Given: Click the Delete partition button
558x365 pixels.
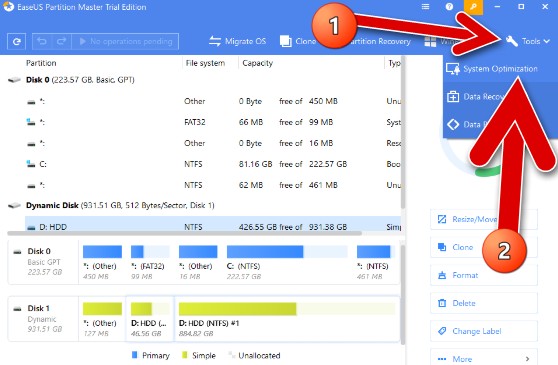Looking at the screenshot, I should pyautogui.click(x=484, y=303).
